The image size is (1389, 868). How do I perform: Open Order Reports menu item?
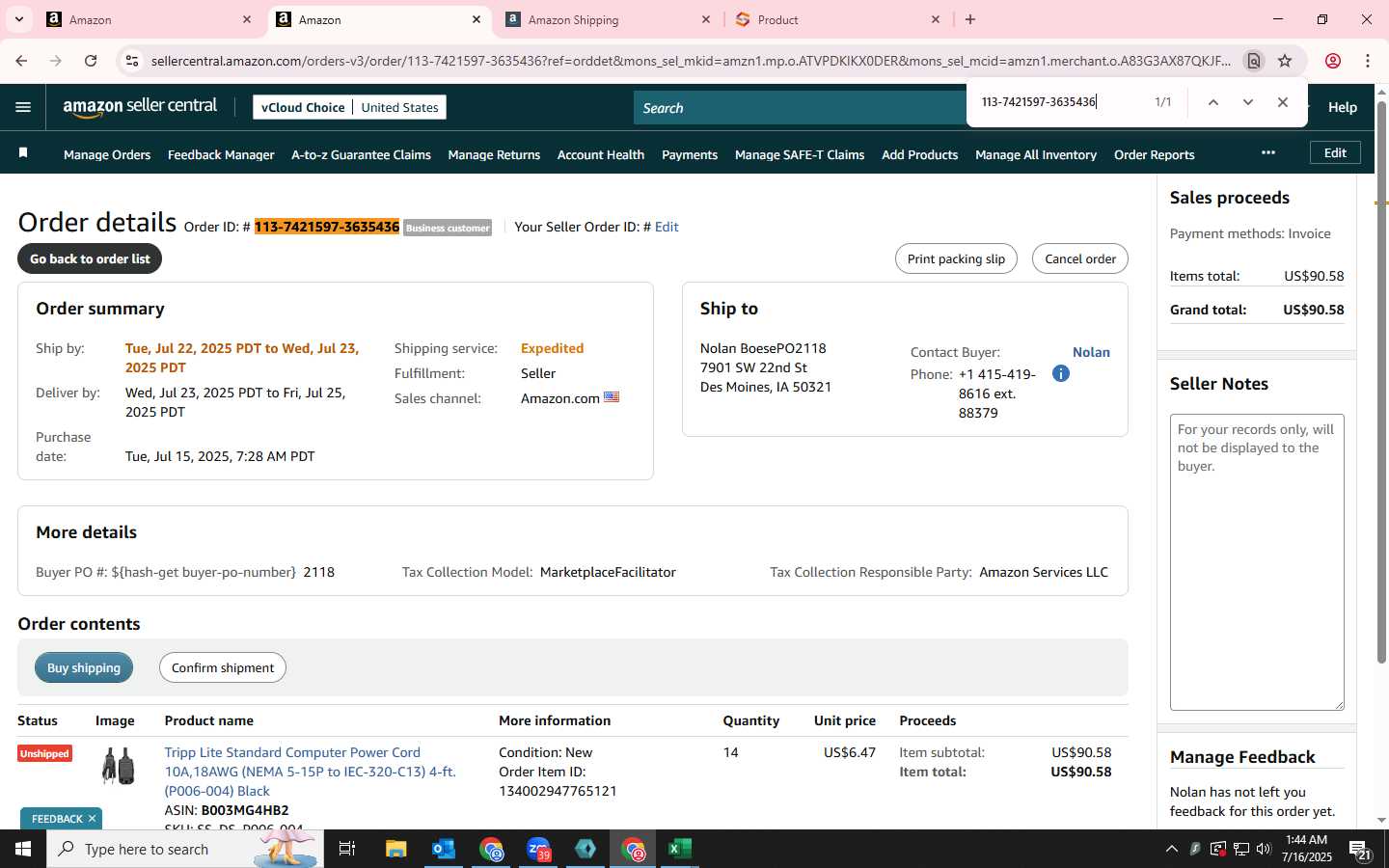(x=1155, y=154)
